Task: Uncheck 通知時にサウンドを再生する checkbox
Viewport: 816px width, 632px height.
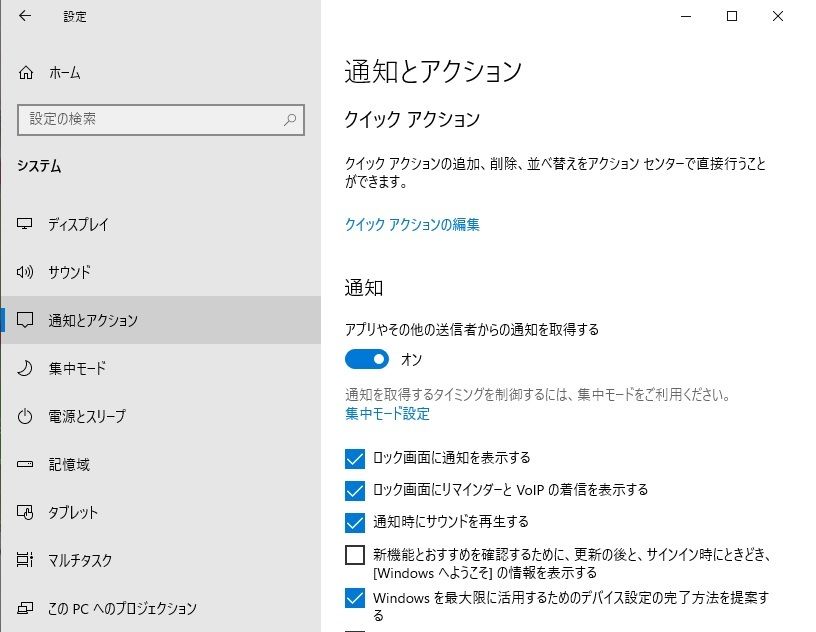Action: [x=355, y=523]
